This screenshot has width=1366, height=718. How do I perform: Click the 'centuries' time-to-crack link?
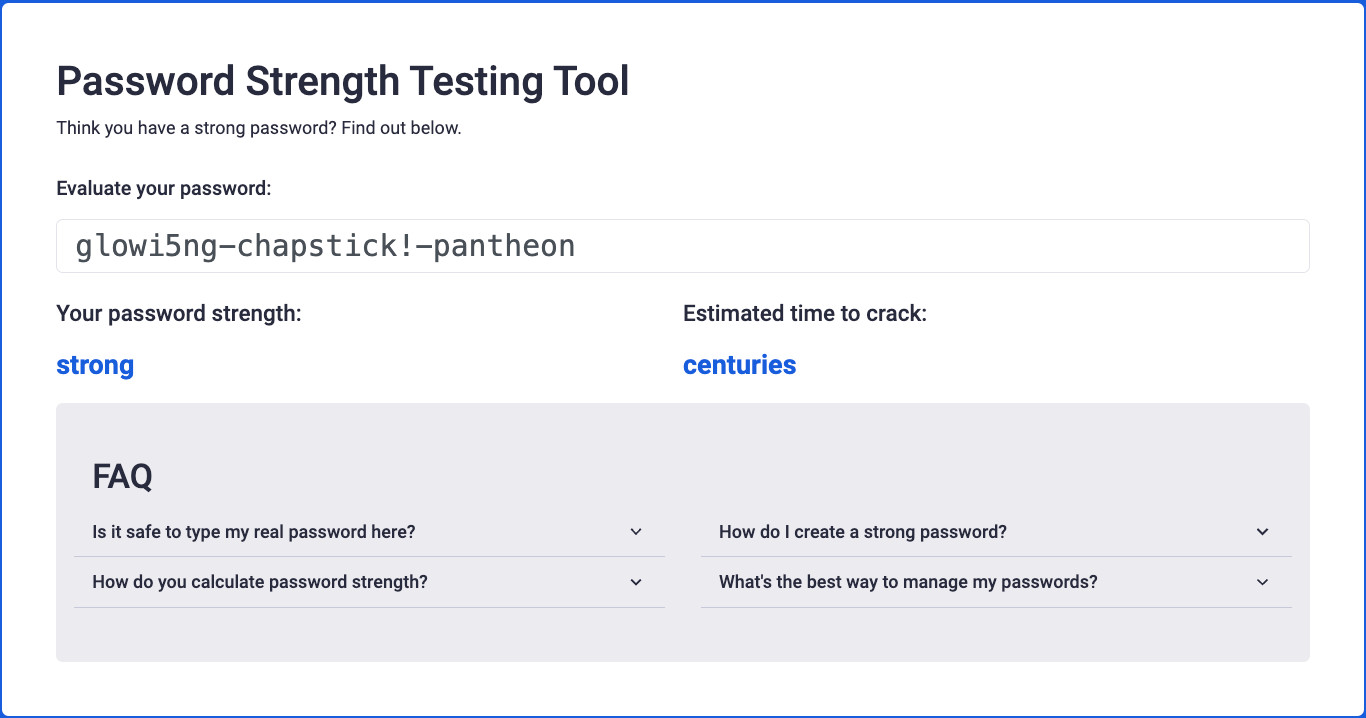[739, 365]
